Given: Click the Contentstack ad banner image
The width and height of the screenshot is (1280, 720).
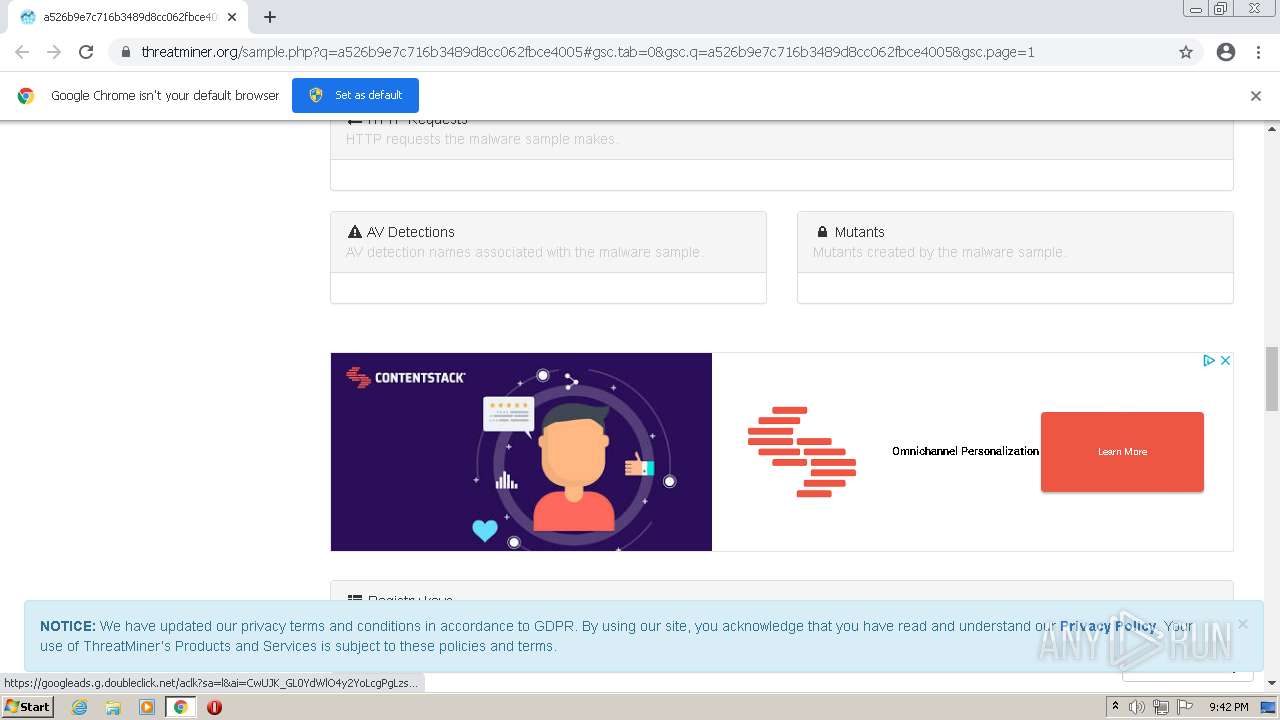Looking at the screenshot, I should 521,451.
